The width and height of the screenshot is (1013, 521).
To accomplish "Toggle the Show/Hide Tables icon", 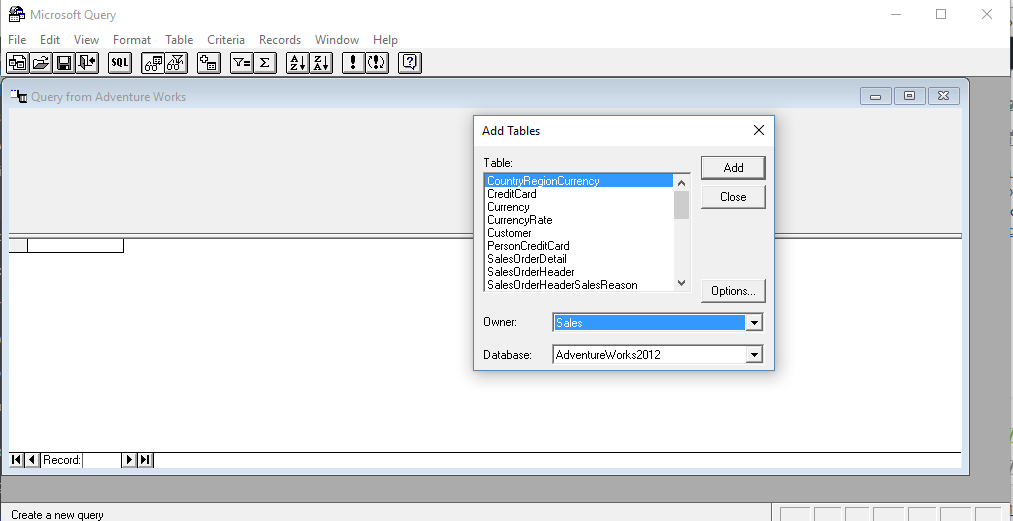I will click(x=152, y=63).
